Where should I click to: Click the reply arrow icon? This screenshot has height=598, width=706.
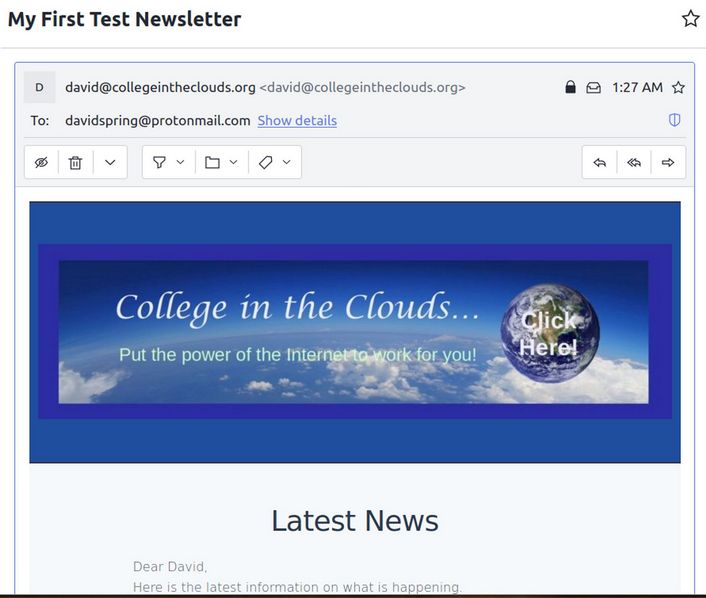pos(599,162)
